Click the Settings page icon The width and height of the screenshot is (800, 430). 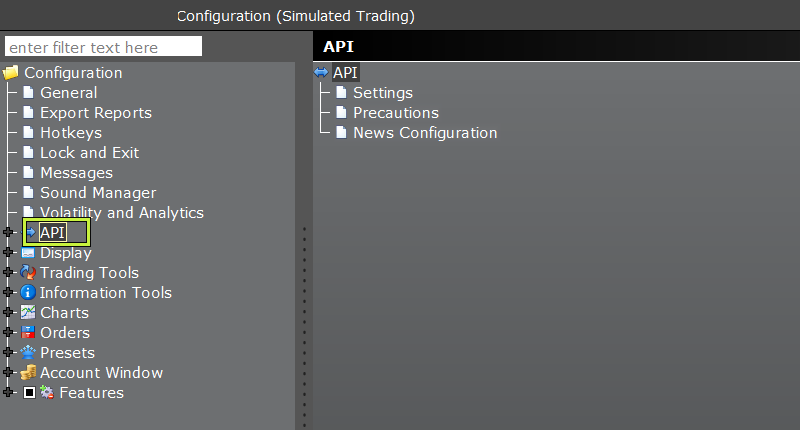point(341,92)
